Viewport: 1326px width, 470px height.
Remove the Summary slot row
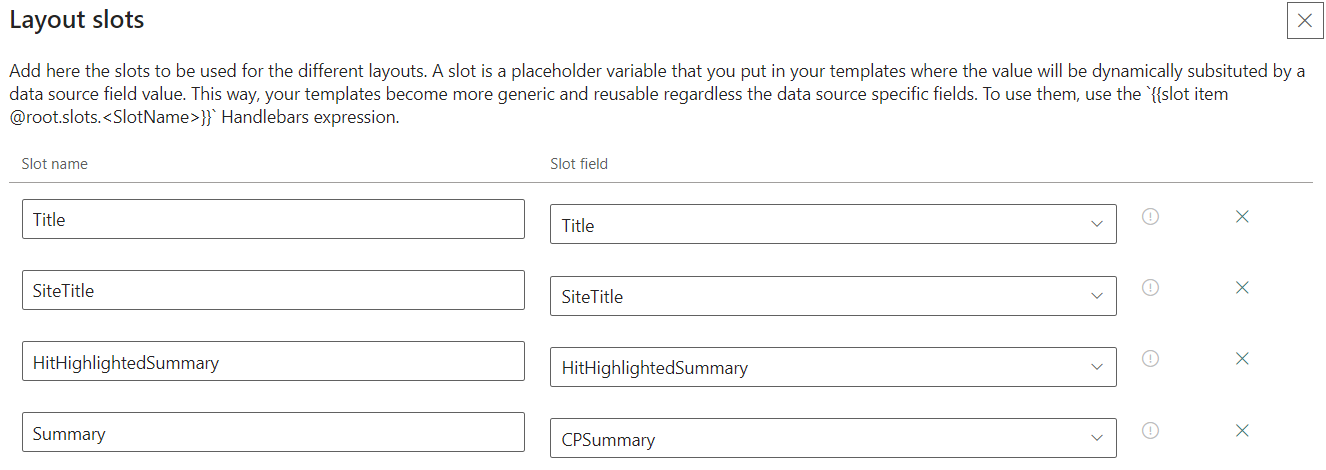(1242, 430)
